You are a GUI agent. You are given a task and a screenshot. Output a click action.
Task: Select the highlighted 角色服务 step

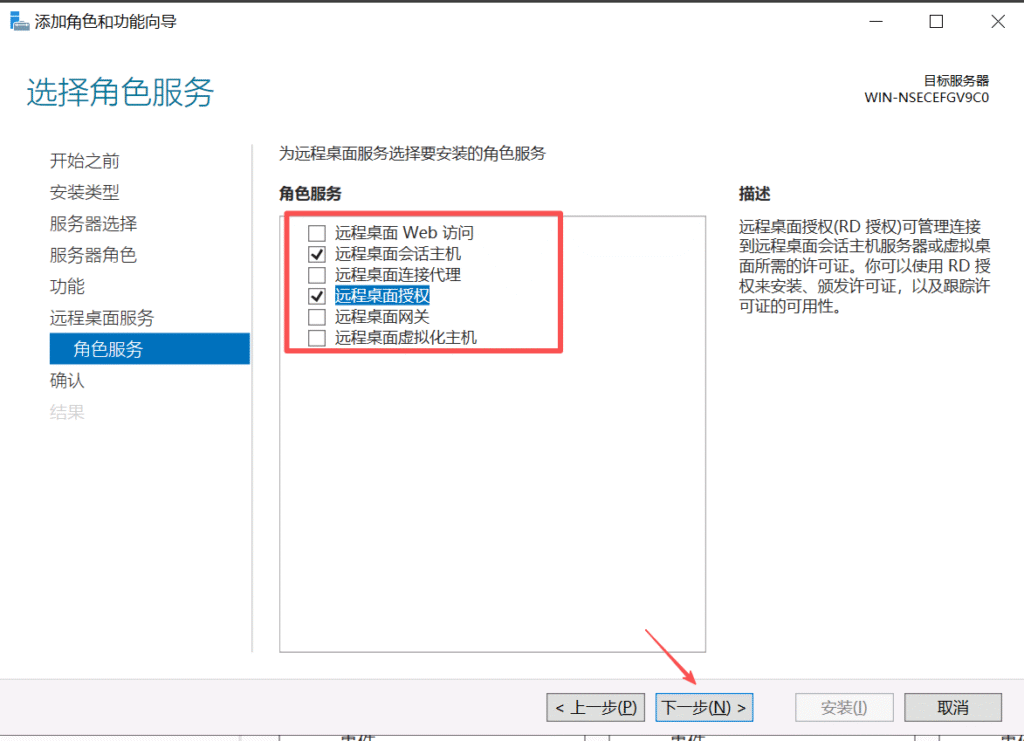[x=108, y=349]
